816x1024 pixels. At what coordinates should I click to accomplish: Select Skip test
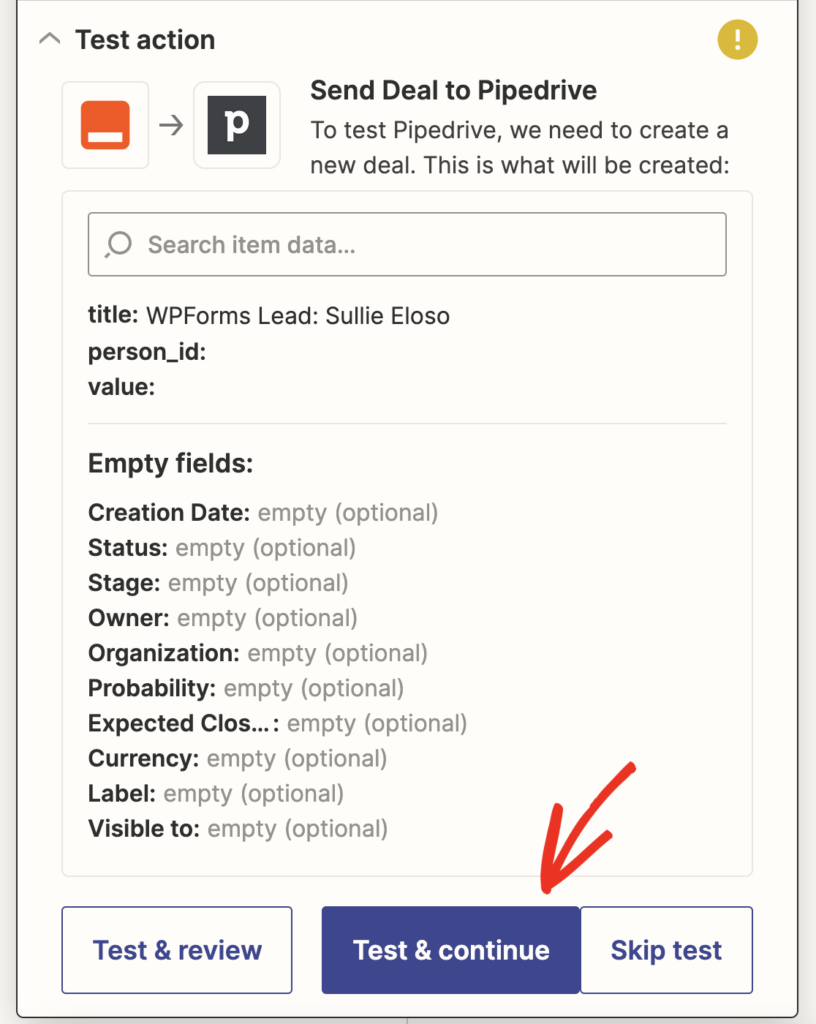pyautogui.click(x=666, y=950)
